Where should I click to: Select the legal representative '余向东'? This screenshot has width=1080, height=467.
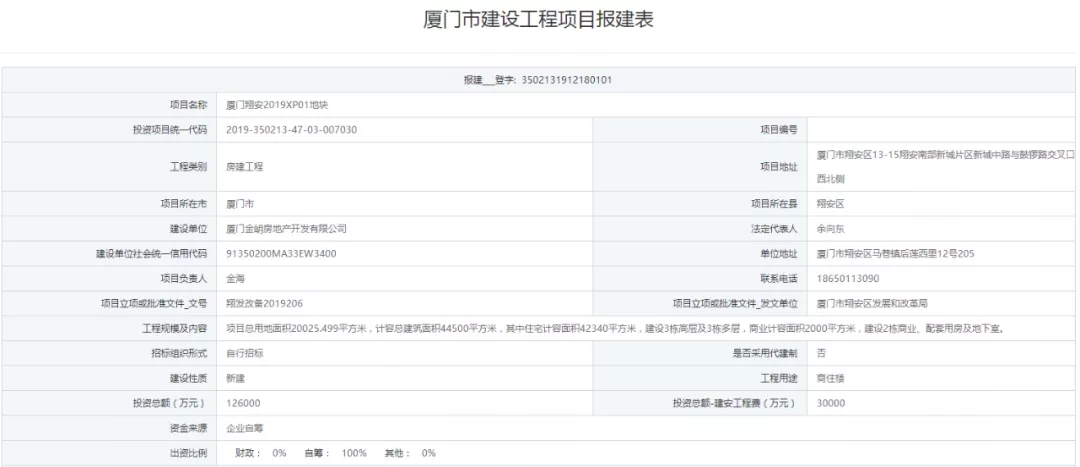pos(830,229)
